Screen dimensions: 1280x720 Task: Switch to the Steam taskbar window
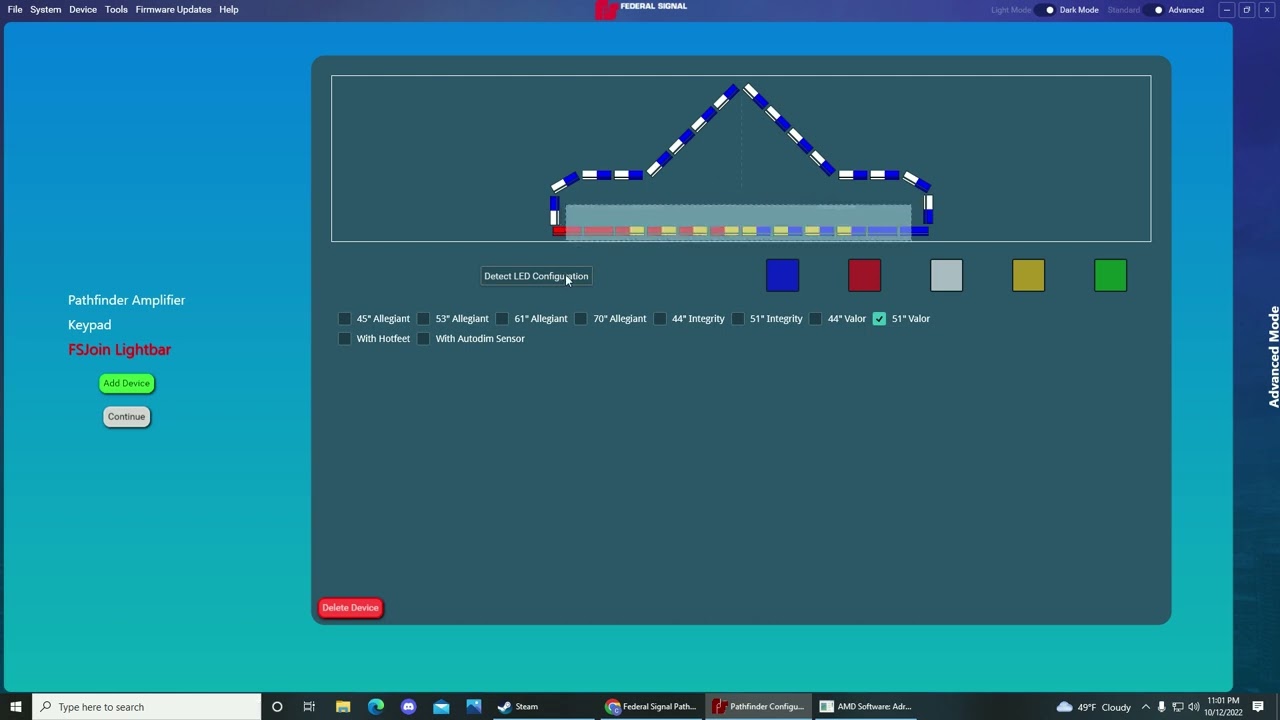[545, 707]
